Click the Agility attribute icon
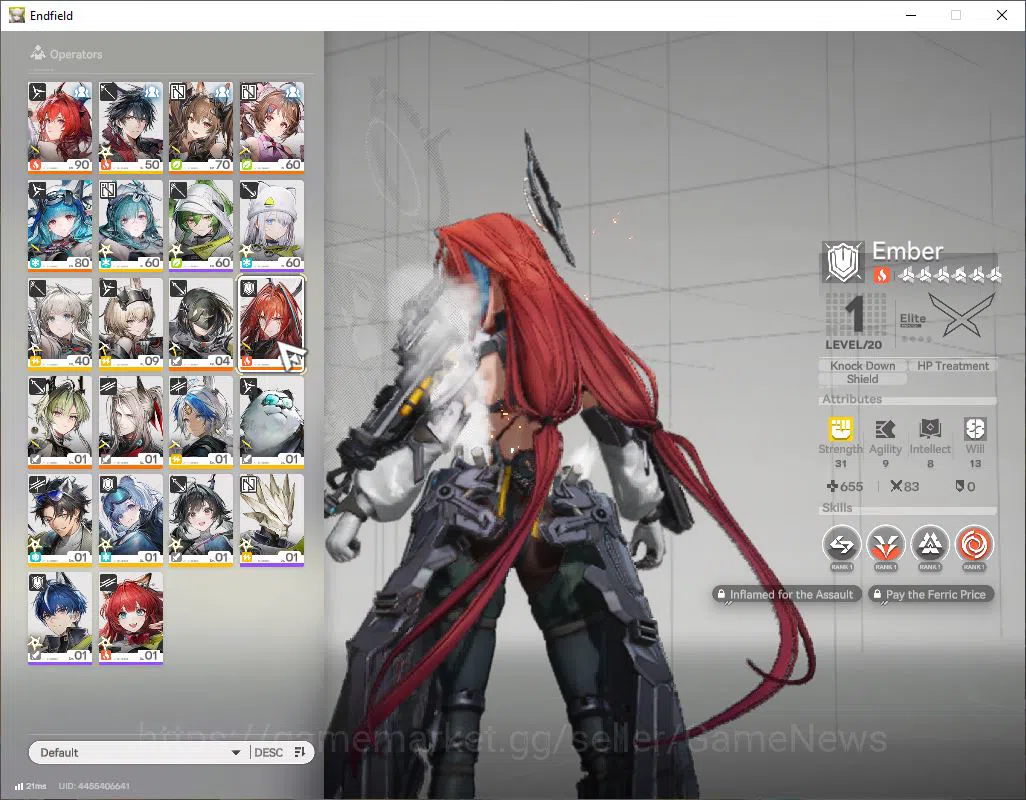Screen dimensions: 1026x800 coord(885,429)
